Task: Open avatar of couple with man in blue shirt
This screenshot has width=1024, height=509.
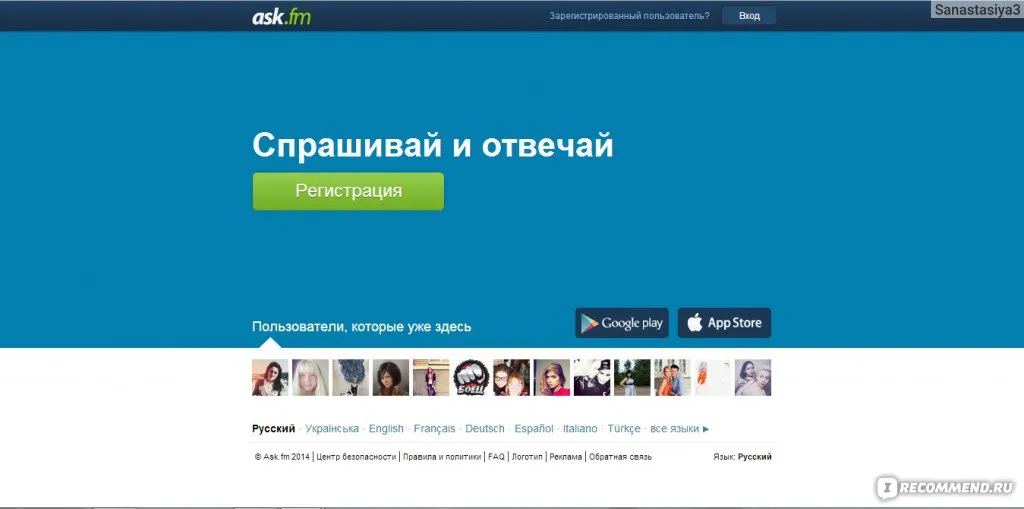Action: click(x=673, y=378)
